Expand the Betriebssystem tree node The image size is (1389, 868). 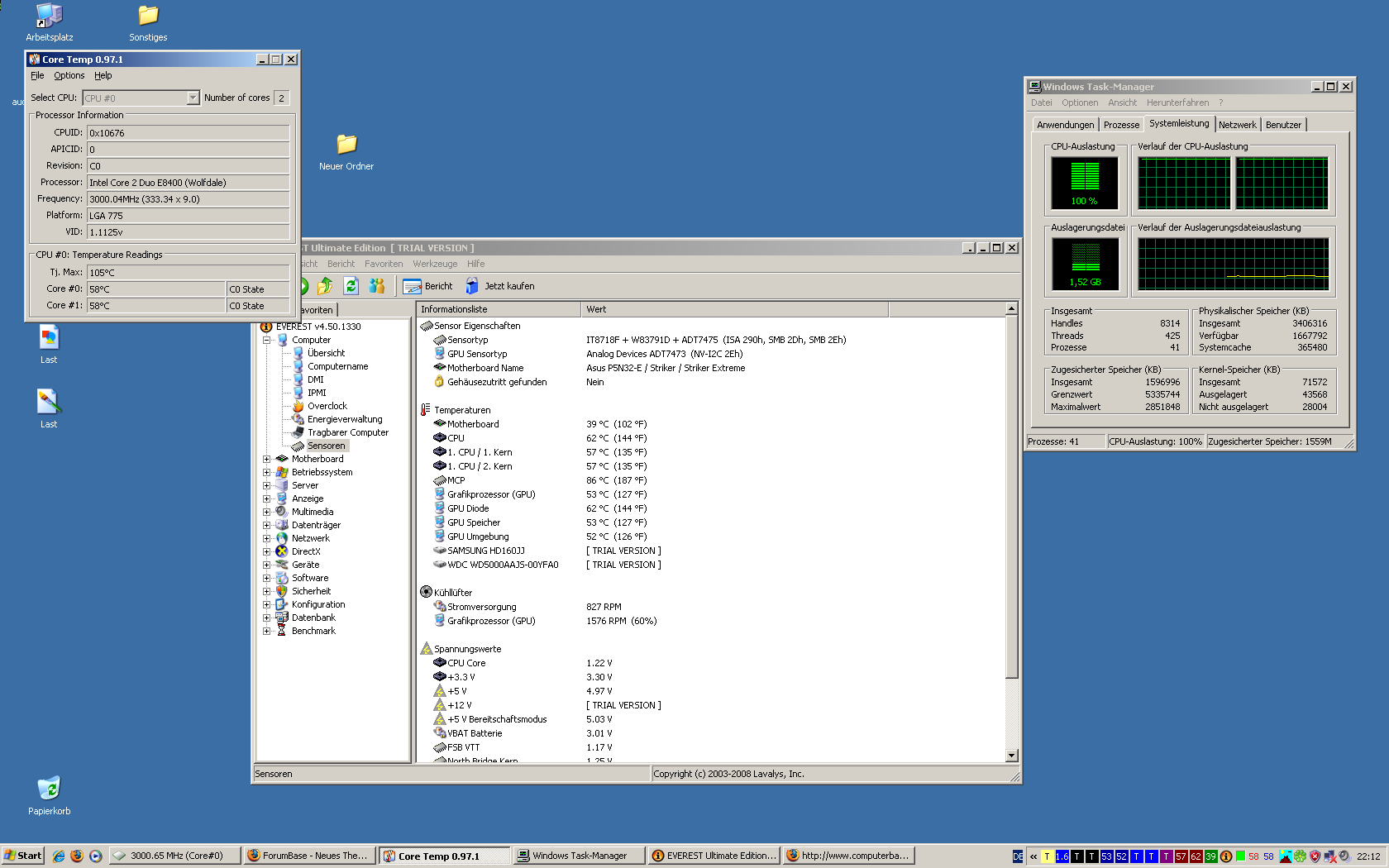coord(266,472)
